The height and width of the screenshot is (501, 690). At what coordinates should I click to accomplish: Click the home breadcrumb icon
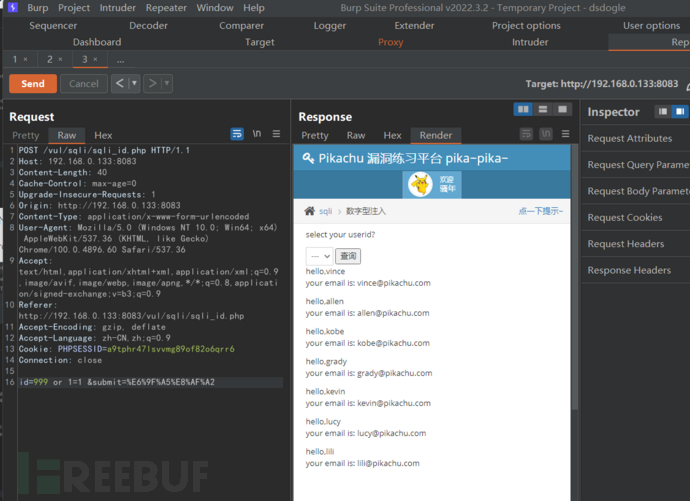point(309,211)
